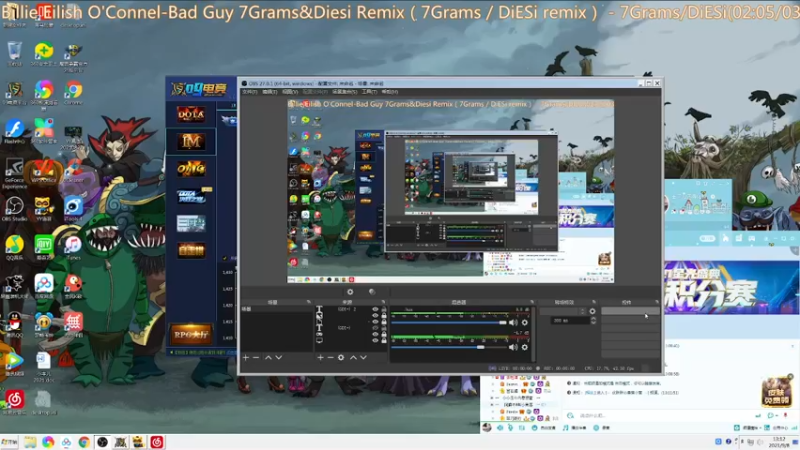The height and width of the screenshot is (450, 800).
Task: Toggle visibility eye of second 'GDI+' text source
Action: [376, 328]
